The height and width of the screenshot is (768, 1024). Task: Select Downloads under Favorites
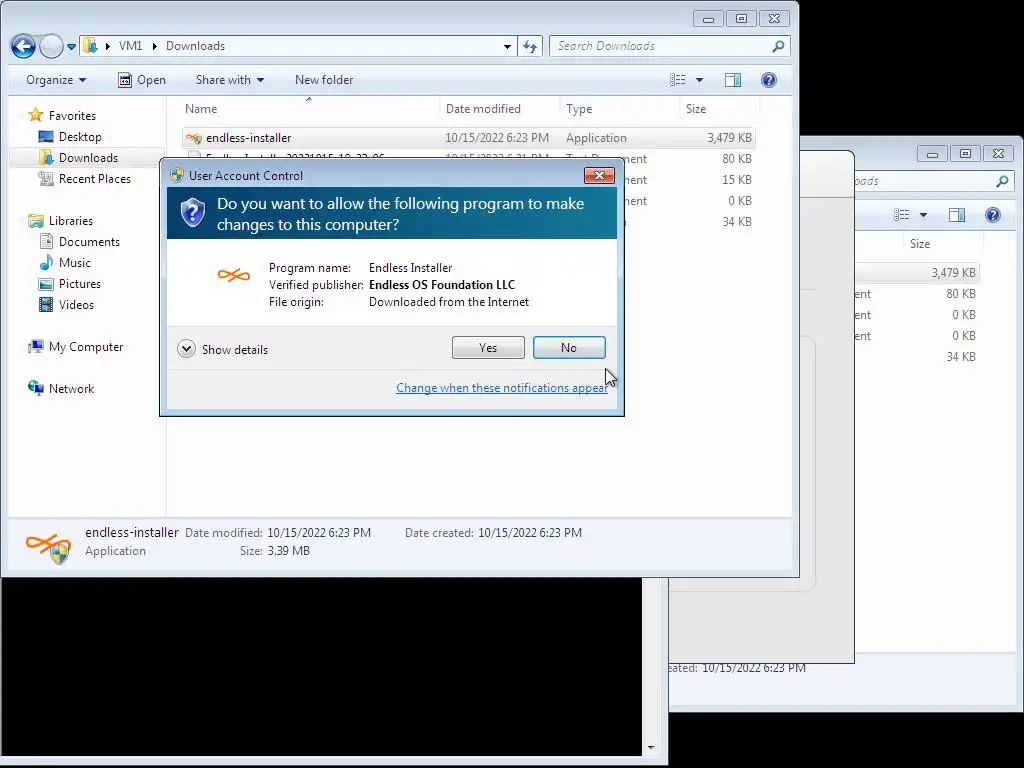(78, 157)
